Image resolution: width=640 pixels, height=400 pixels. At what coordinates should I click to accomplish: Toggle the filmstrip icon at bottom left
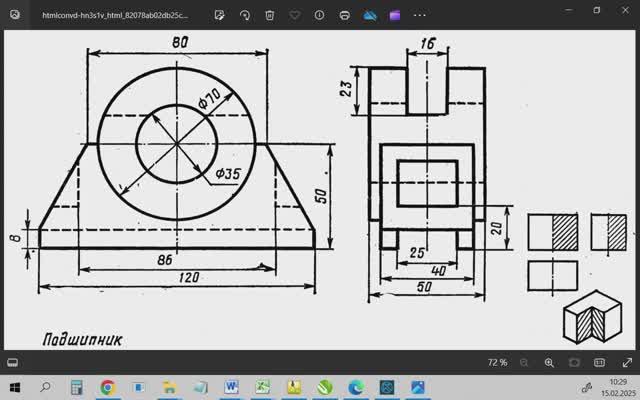tap(12, 362)
